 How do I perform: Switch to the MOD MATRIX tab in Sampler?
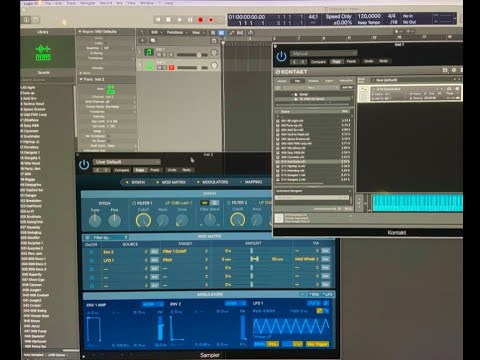coord(171,182)
